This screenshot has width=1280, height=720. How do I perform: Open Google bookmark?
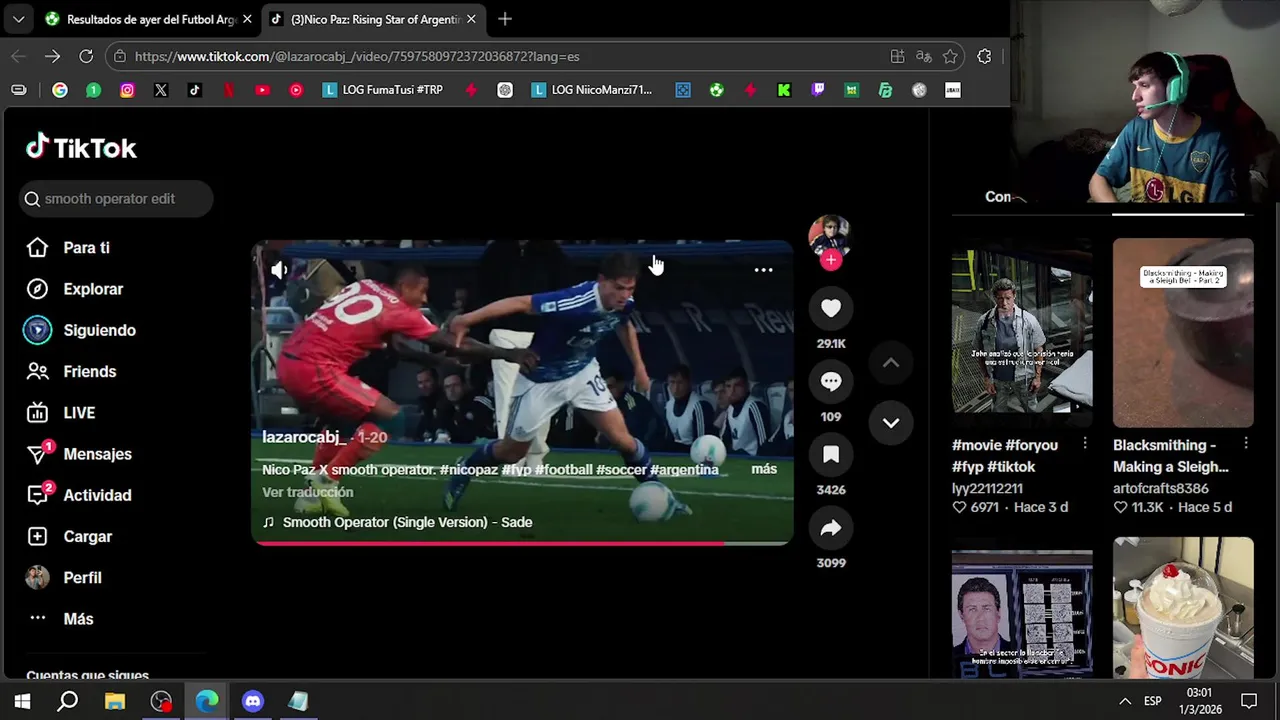point(60,90)
